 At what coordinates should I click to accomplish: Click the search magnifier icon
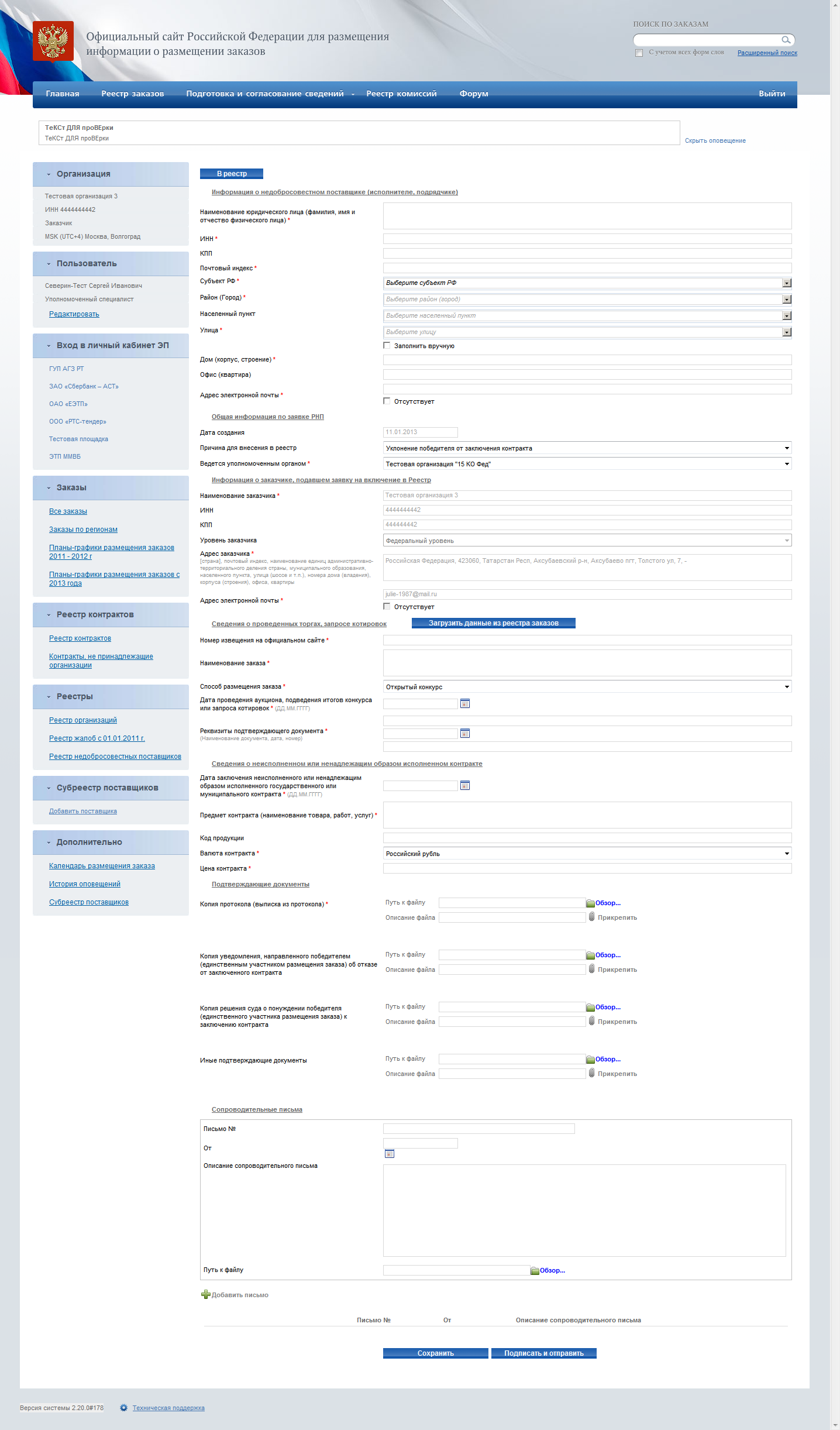pos(786,40)
